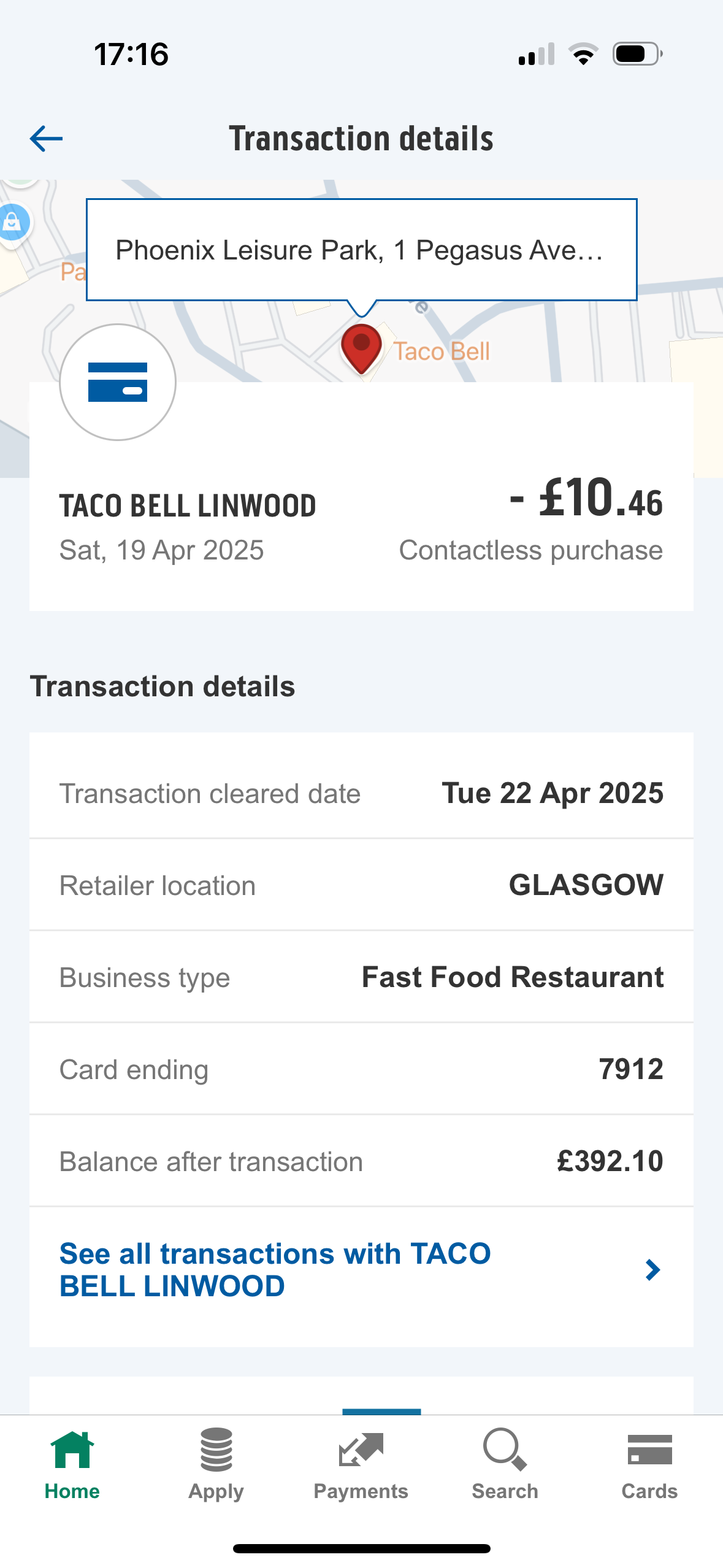
Task: Tap the Apply coin stack icon
Action: pos(216,1450)
